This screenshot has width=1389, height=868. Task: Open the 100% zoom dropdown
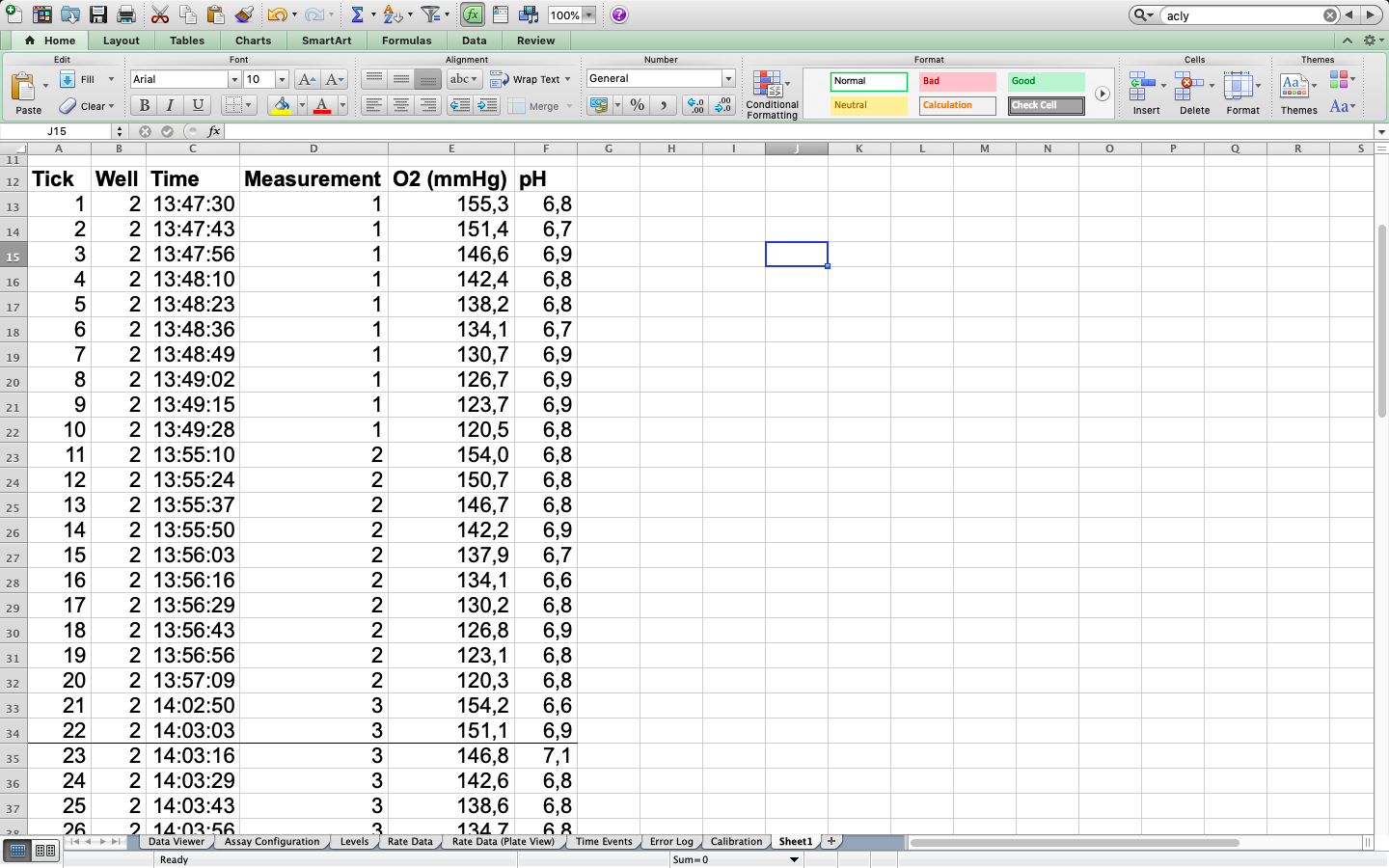coord(588,15)
